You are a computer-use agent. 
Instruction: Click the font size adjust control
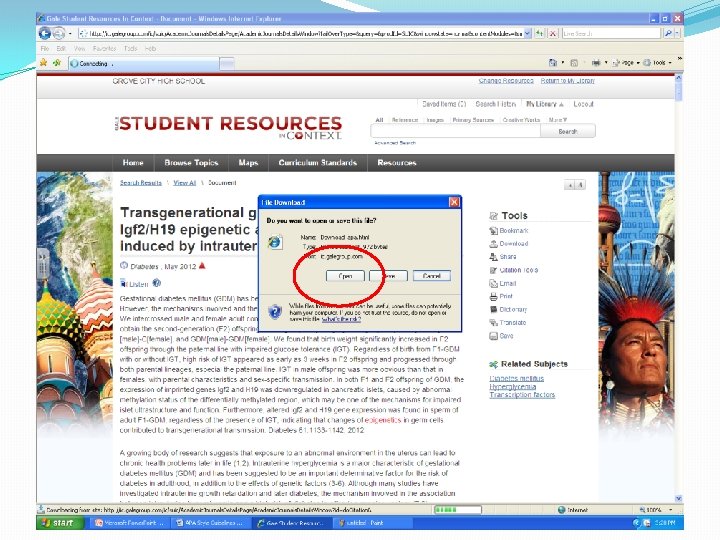[x=574, y=185]
